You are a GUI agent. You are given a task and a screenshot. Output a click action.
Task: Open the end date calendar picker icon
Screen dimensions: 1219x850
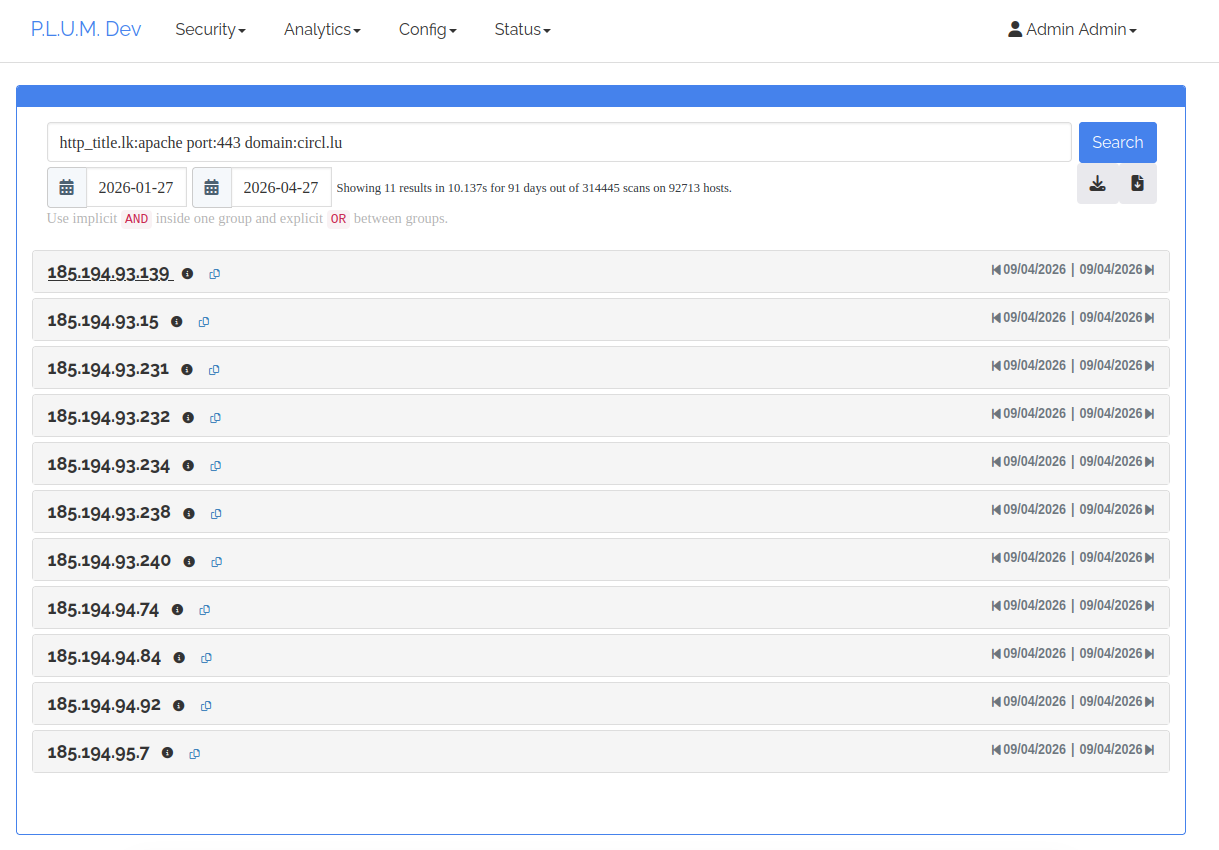click(x=212, y=187)
